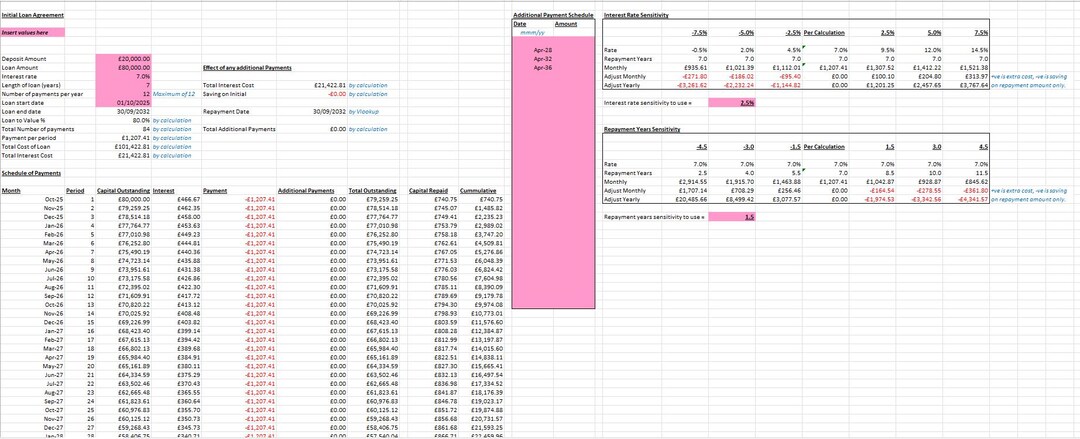Click the '10.0' Repayment Years value
Screen dimensions: 1080x439
tap(938, 173)
